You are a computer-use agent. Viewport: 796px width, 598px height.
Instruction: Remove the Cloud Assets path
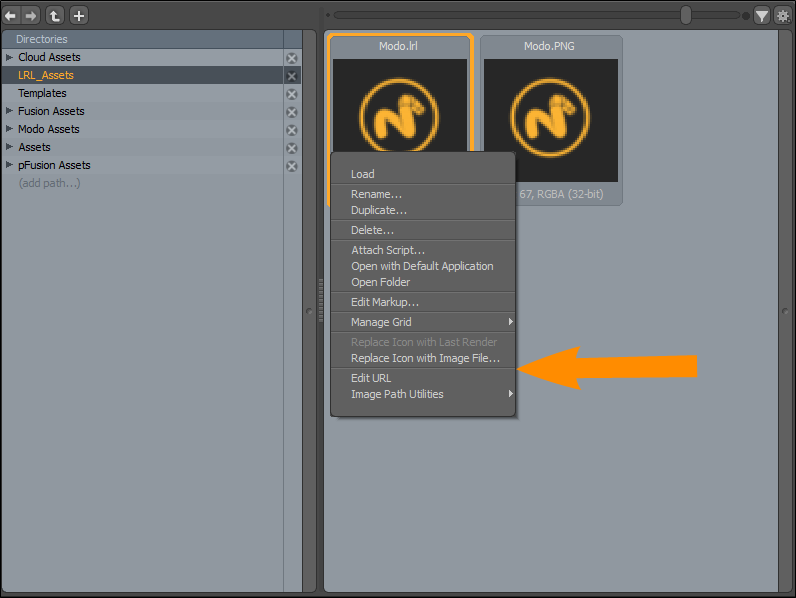click(292, 58)
